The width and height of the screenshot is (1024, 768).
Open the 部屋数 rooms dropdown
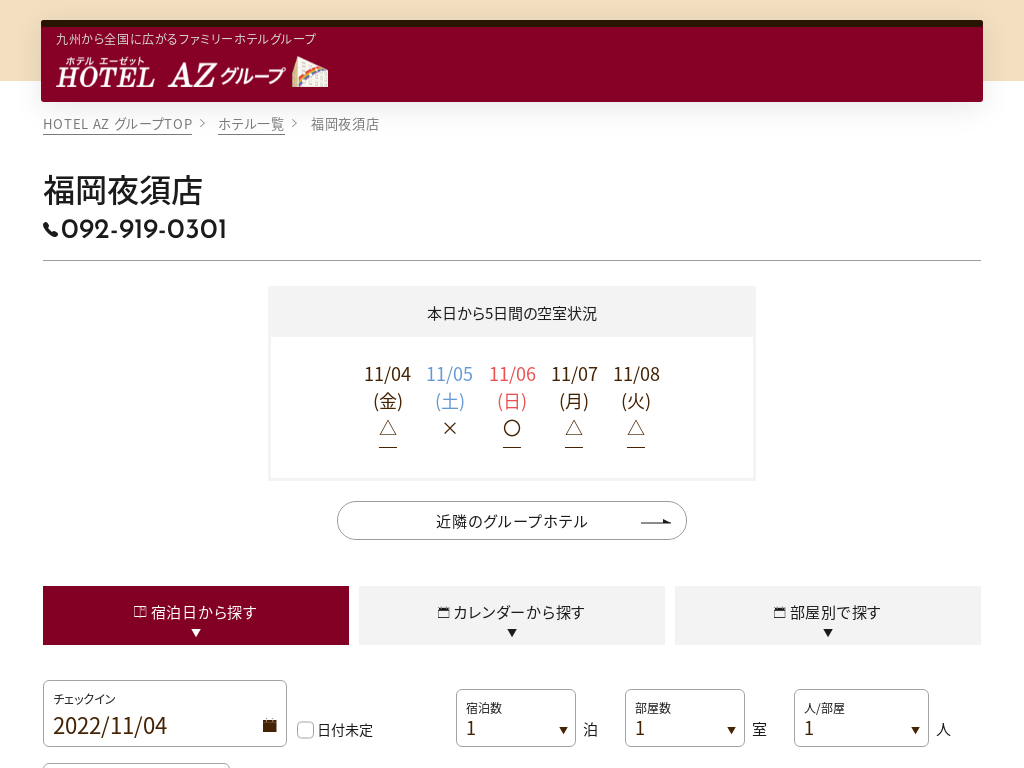click(x=684, y=718)
